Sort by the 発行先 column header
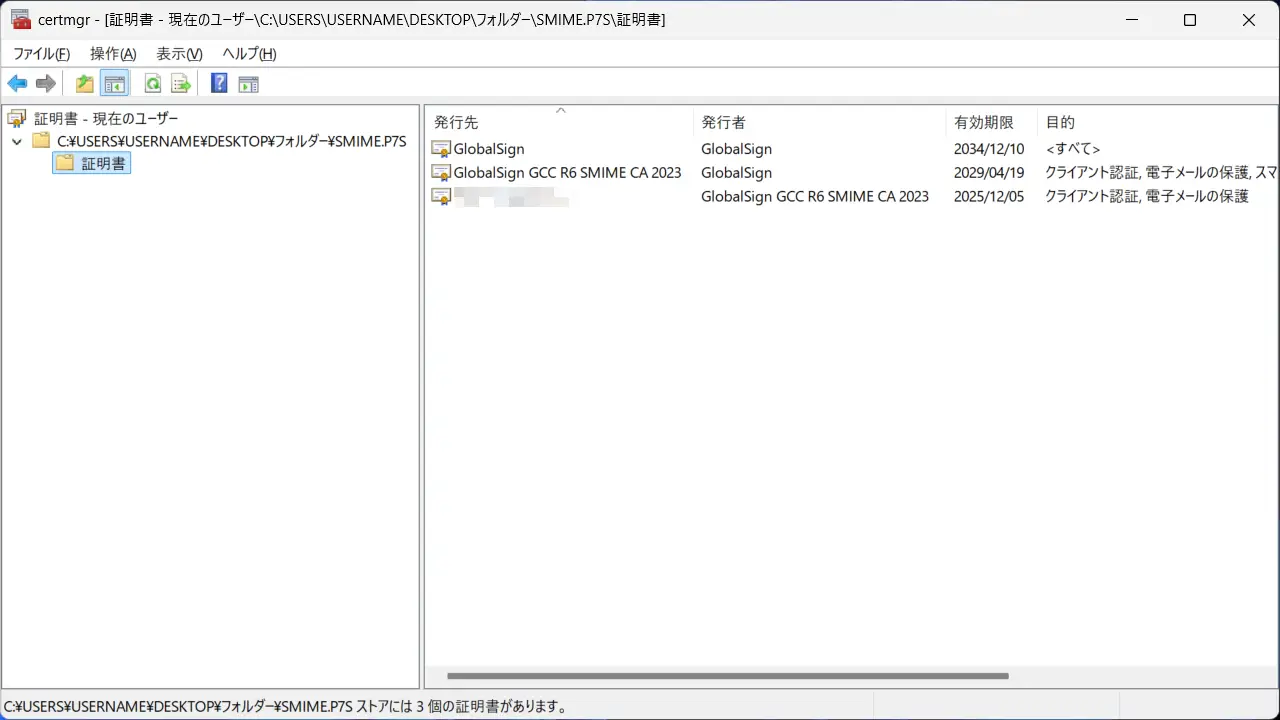 [559, 122]
